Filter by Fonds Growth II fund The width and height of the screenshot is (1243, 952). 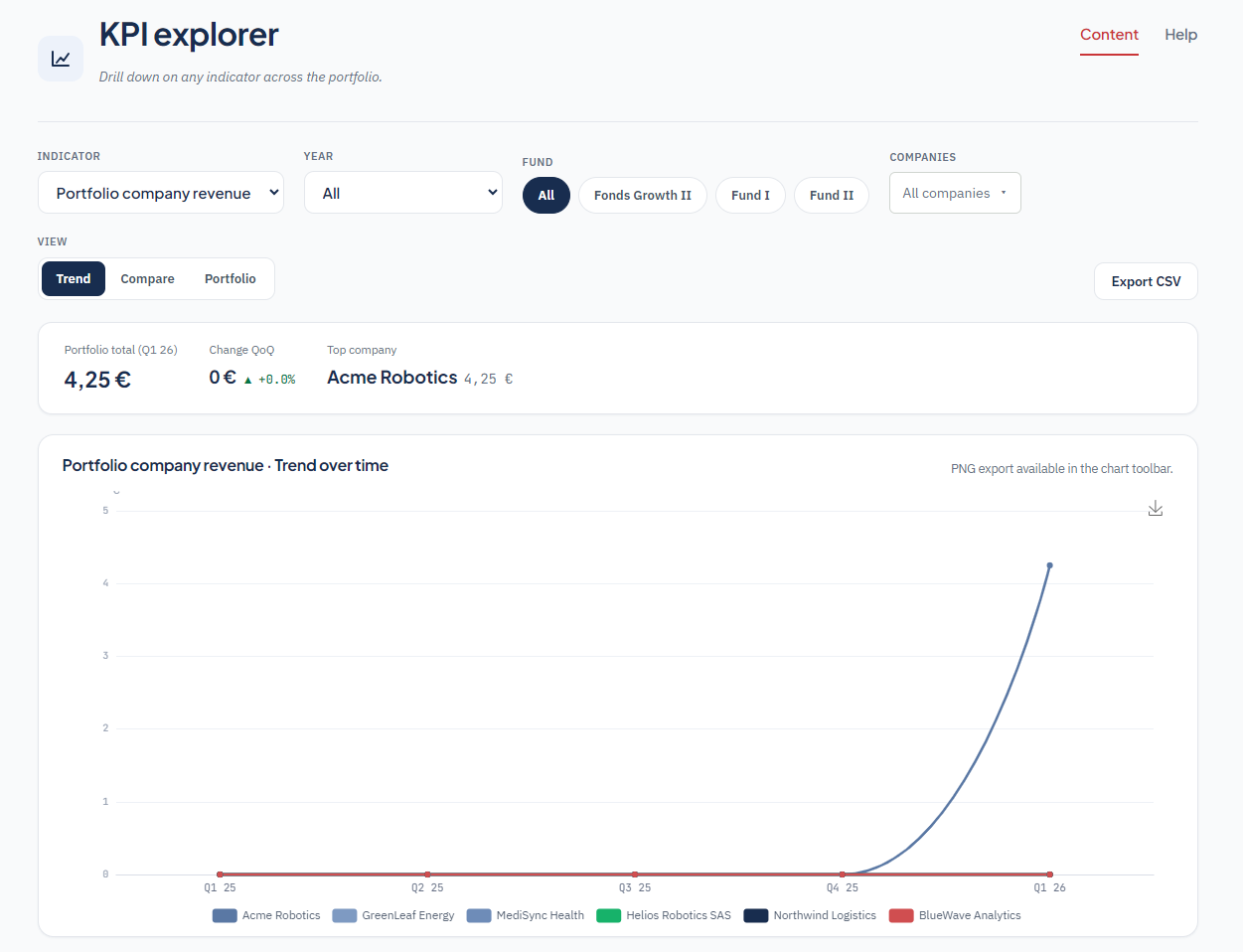[x=643, y=195]
